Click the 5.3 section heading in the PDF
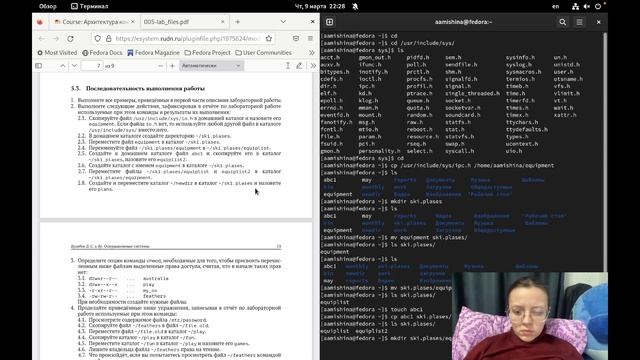Screen dimensions: 640x360 138,89
